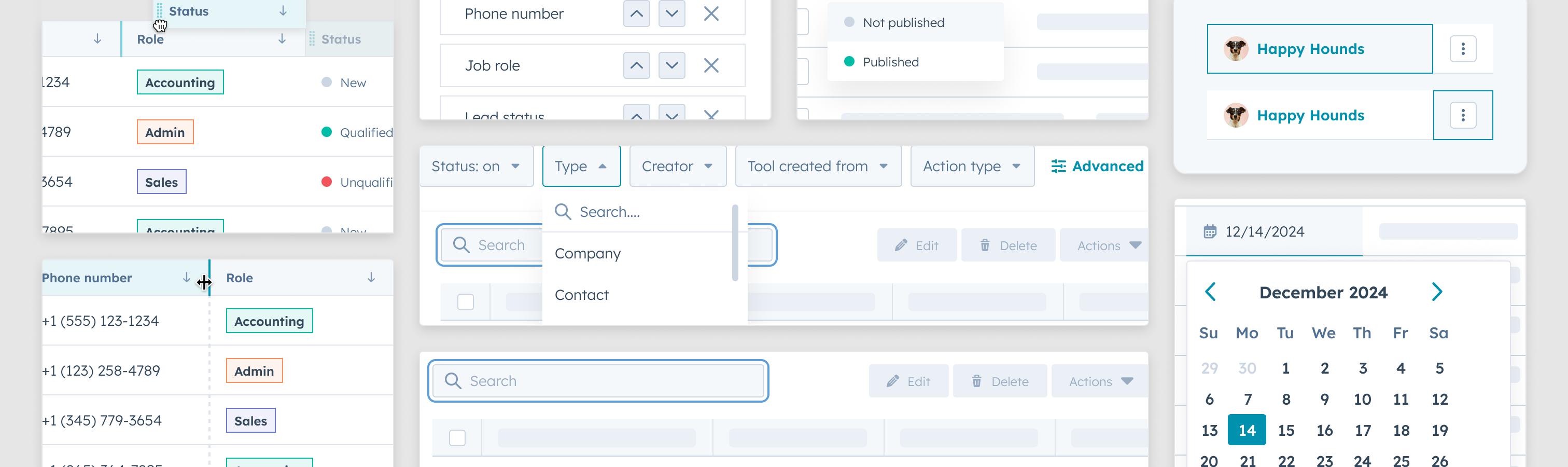Open the first Happy Hounds card
This screenshot has height=467, width=1568.
[x=1320, y=49]
